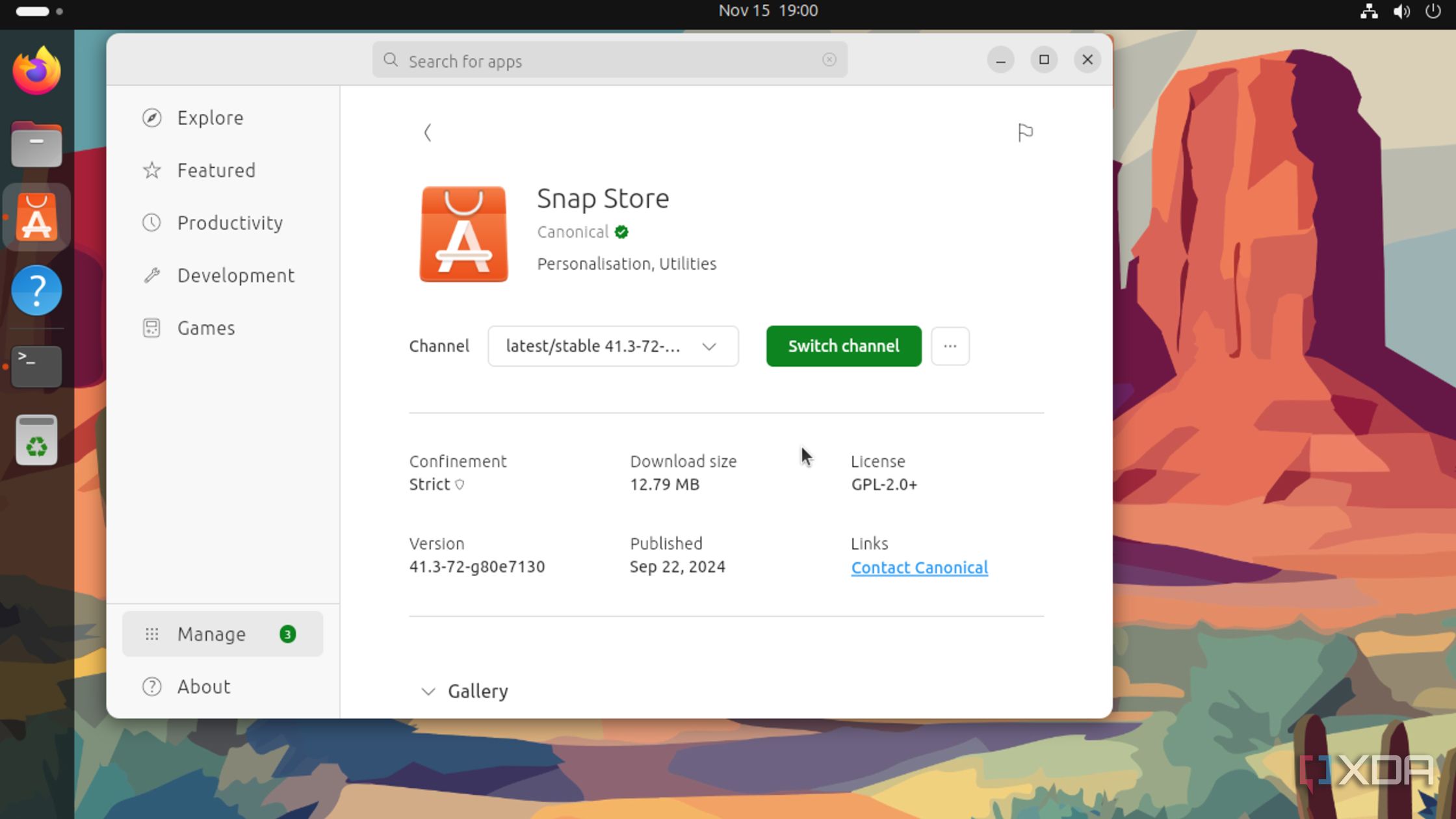Open the three-dots more options menu

[950, 346]
